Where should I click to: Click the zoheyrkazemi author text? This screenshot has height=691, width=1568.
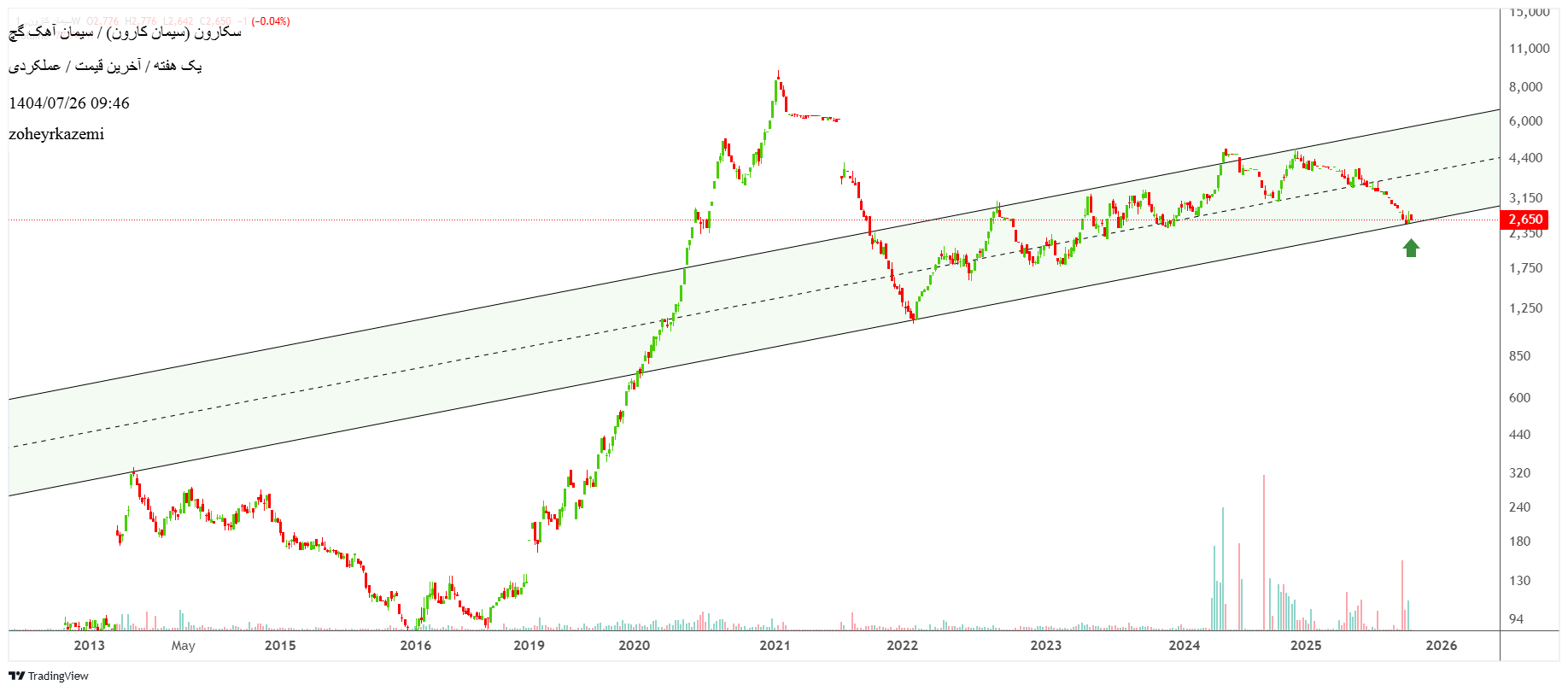click(56, 134)
